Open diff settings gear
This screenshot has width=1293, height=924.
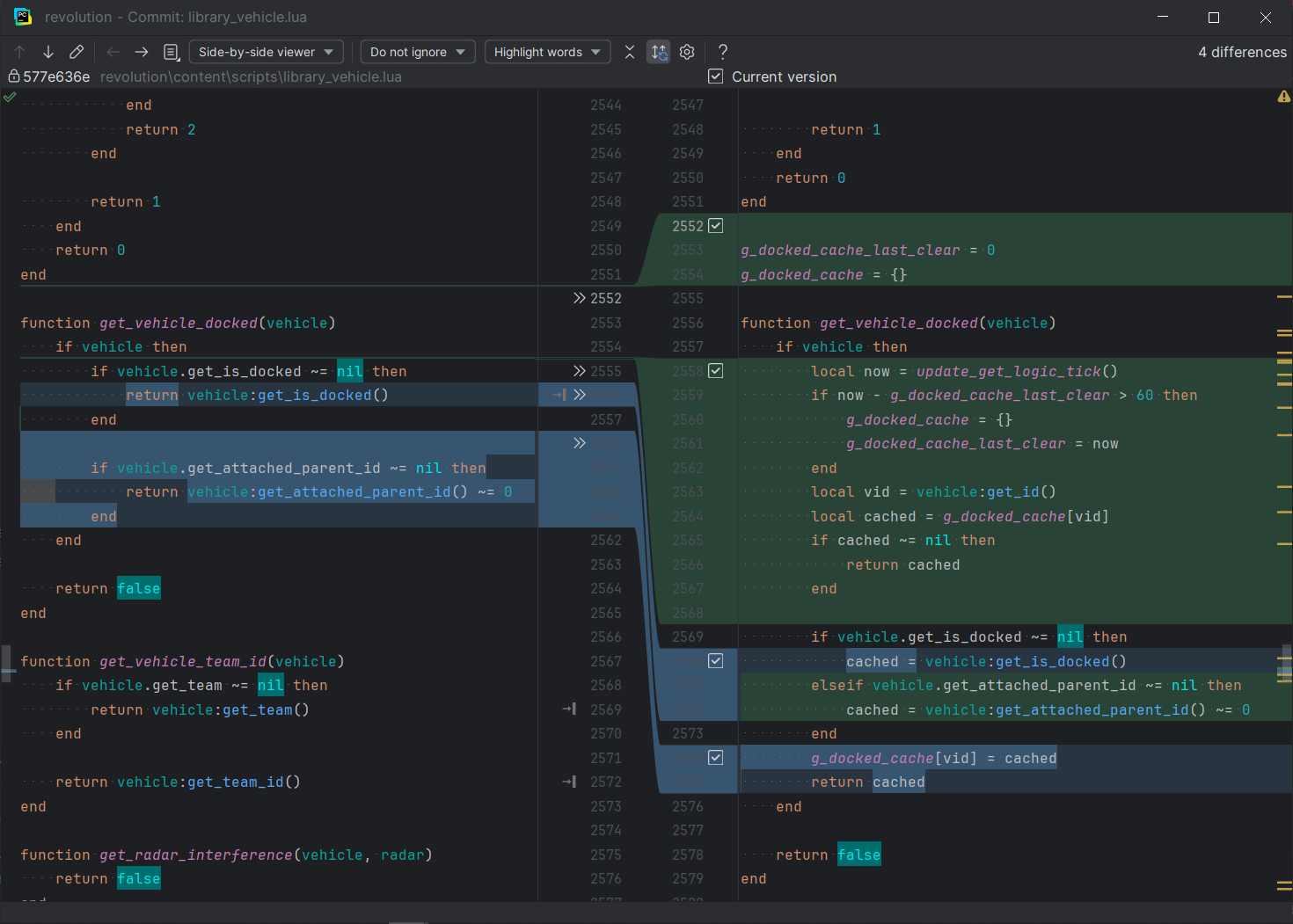coord(687,52)
